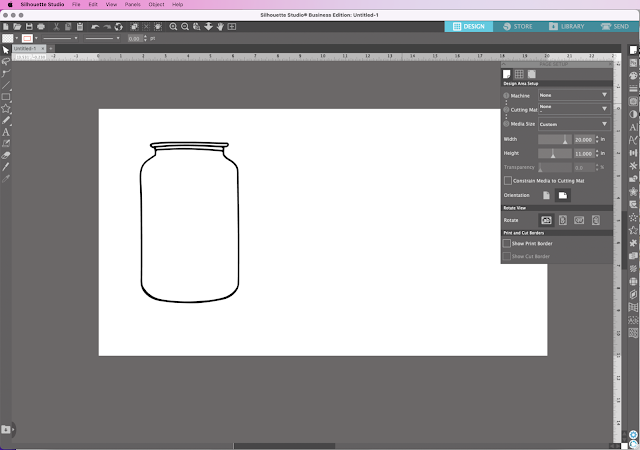The image size is (640, 450).
Task: Check the Show Print Border box
Action: (507, 243)
